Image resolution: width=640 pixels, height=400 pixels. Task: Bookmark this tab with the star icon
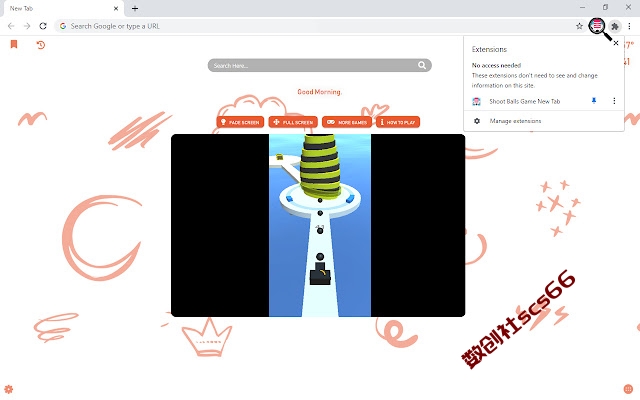[x=579, y=26]
